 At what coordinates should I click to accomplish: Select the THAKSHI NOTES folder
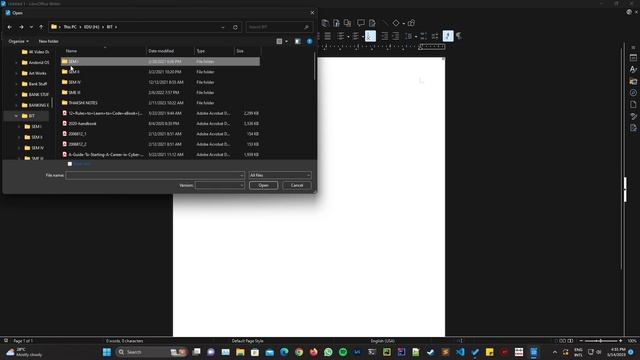click(160, 103)
